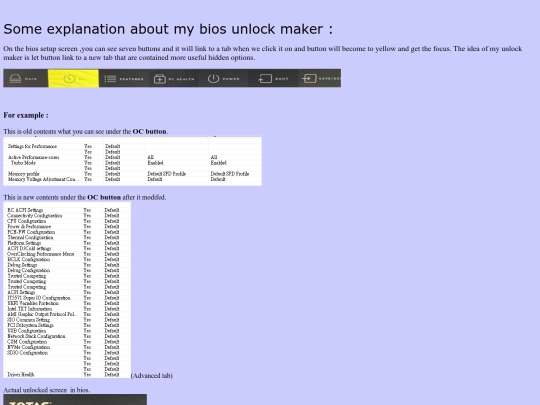The image size is (540, 405).
Task: Click the 'CSM Configuration' row
Action: point(67,342)
